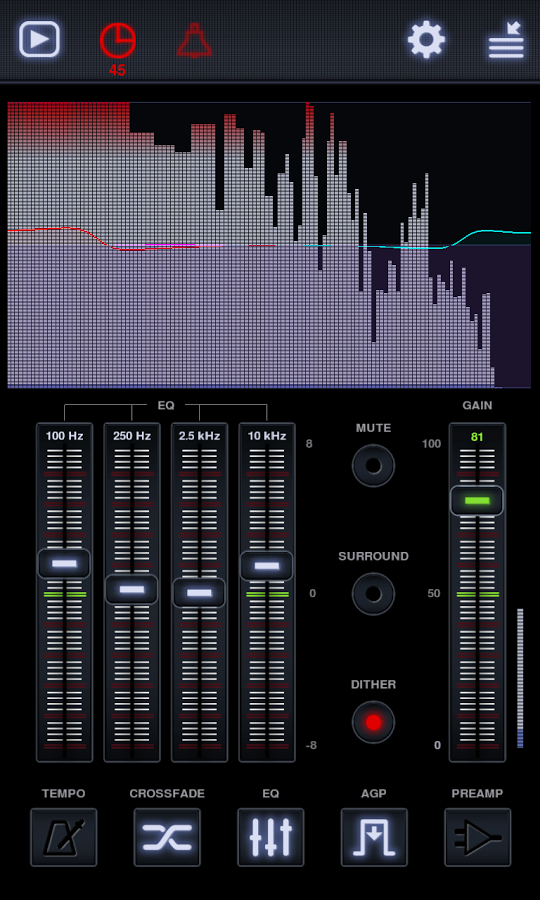Screen dimensions: 540x900
Task: Open settings via the gear icon
Action: (x=426, y=40)
